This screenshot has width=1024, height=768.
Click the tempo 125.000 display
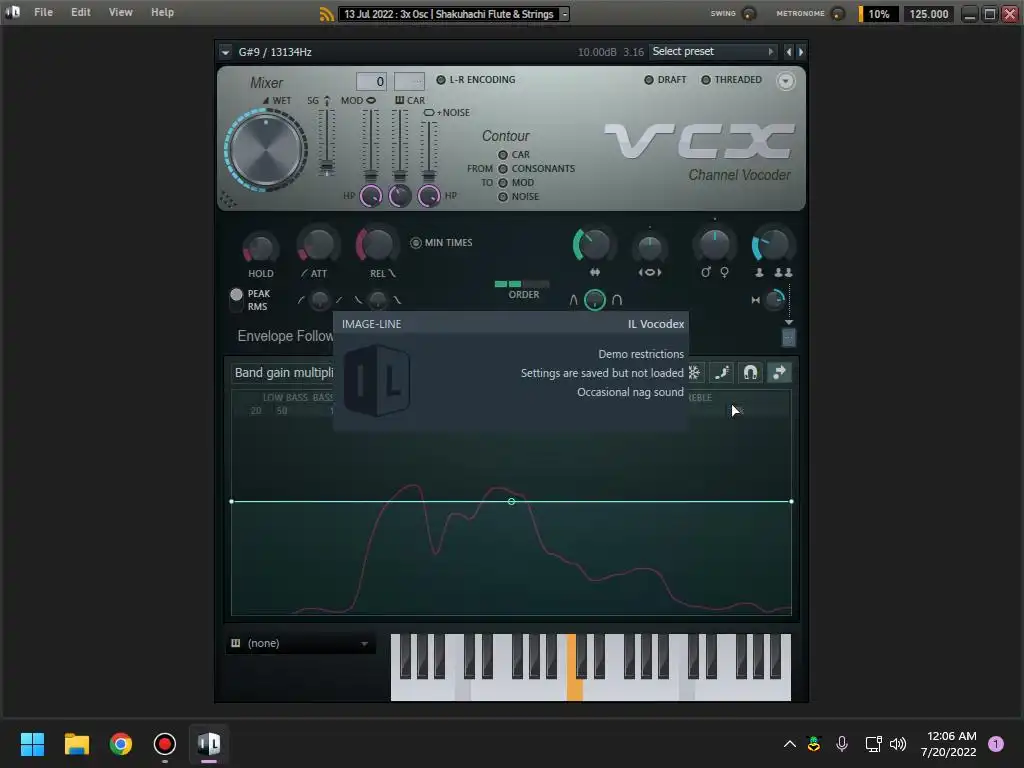click(x=929, y=14)
